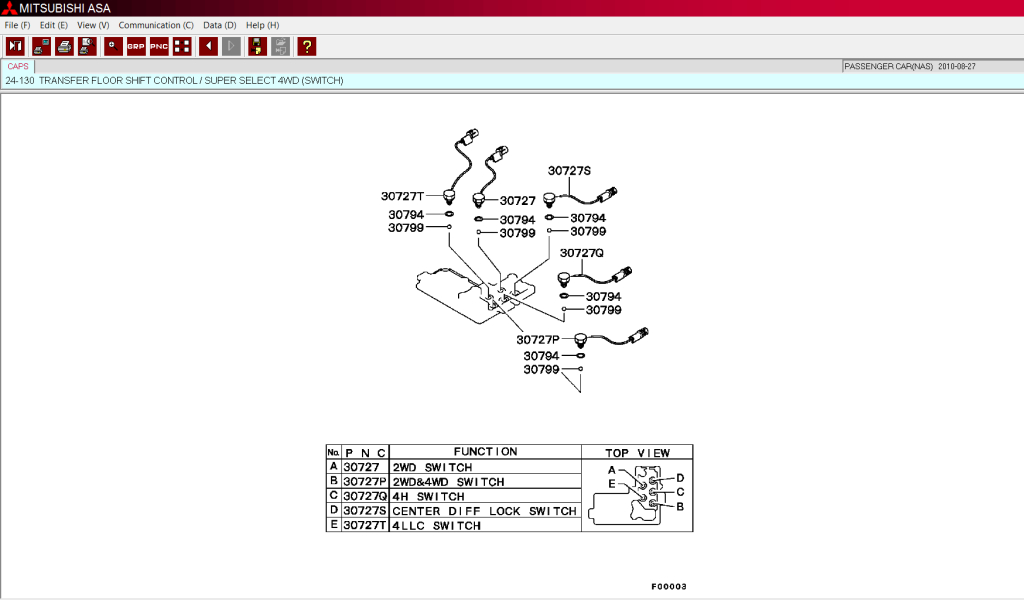The image size is (1024, 600).
Task: Click the printer toolbar icon
Action: [x=64, y=46]
